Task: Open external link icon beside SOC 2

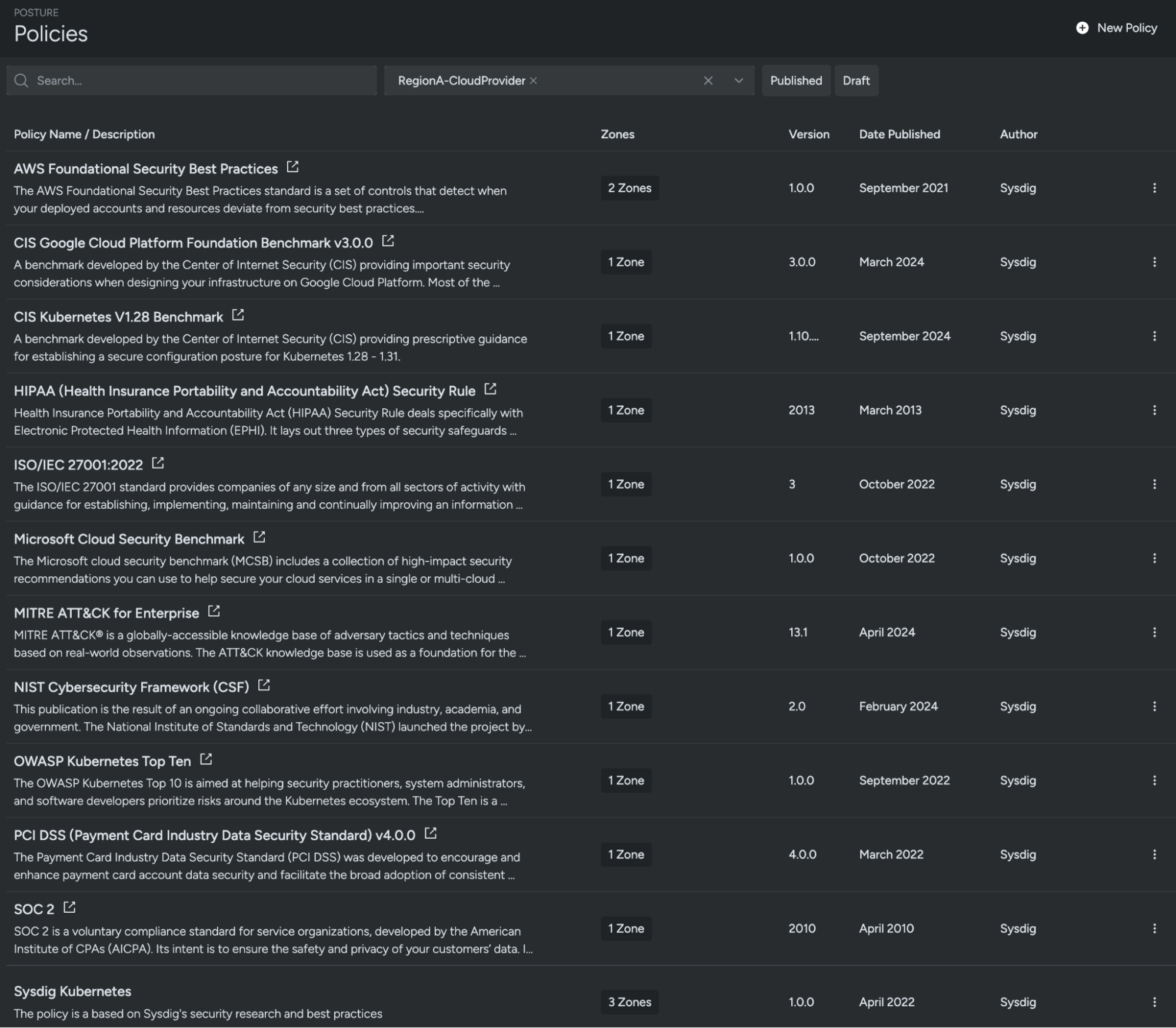Action: (x=69, y=907)
